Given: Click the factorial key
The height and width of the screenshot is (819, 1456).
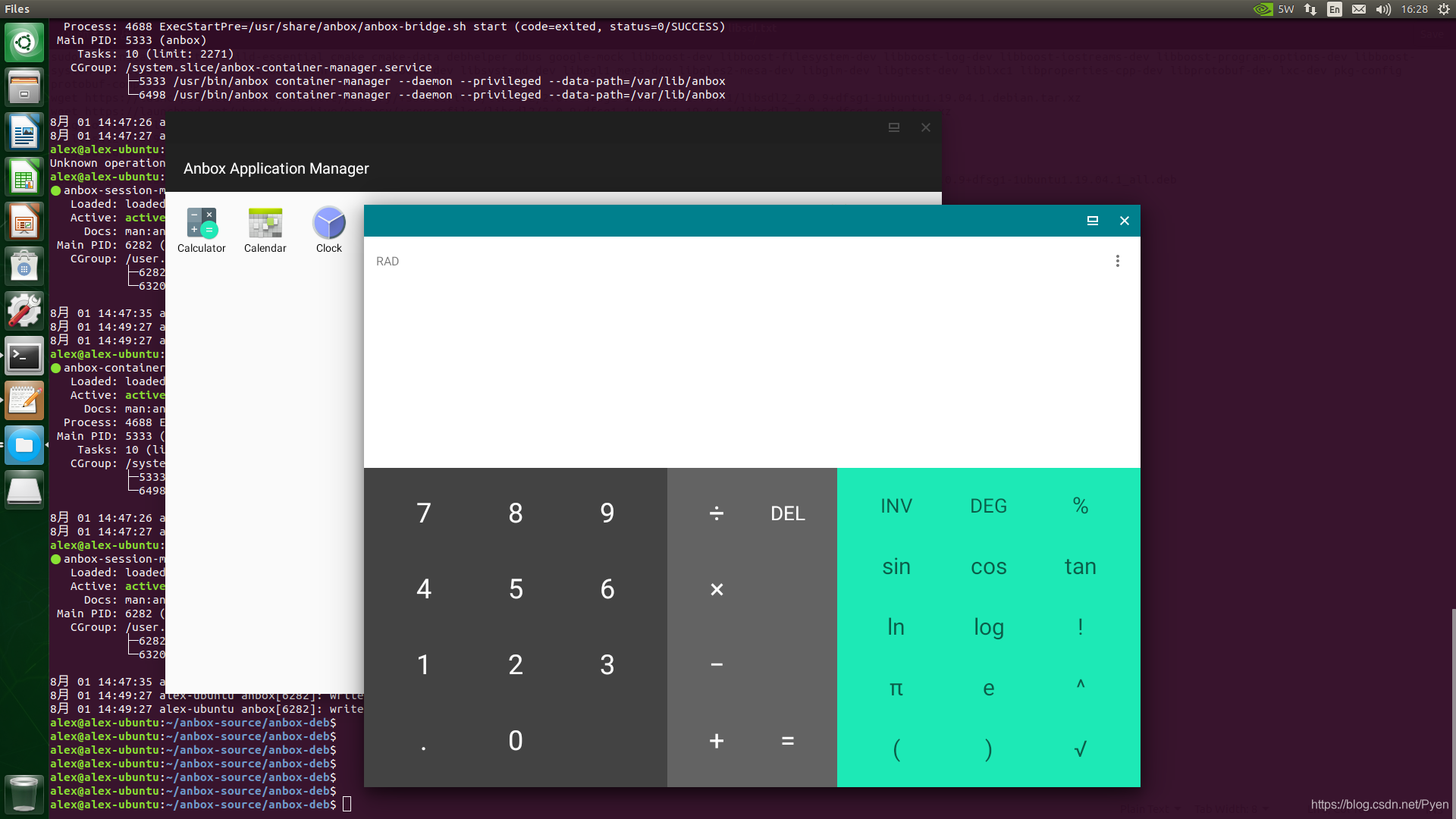Looking at the screenshot, I should [1081, 627].
